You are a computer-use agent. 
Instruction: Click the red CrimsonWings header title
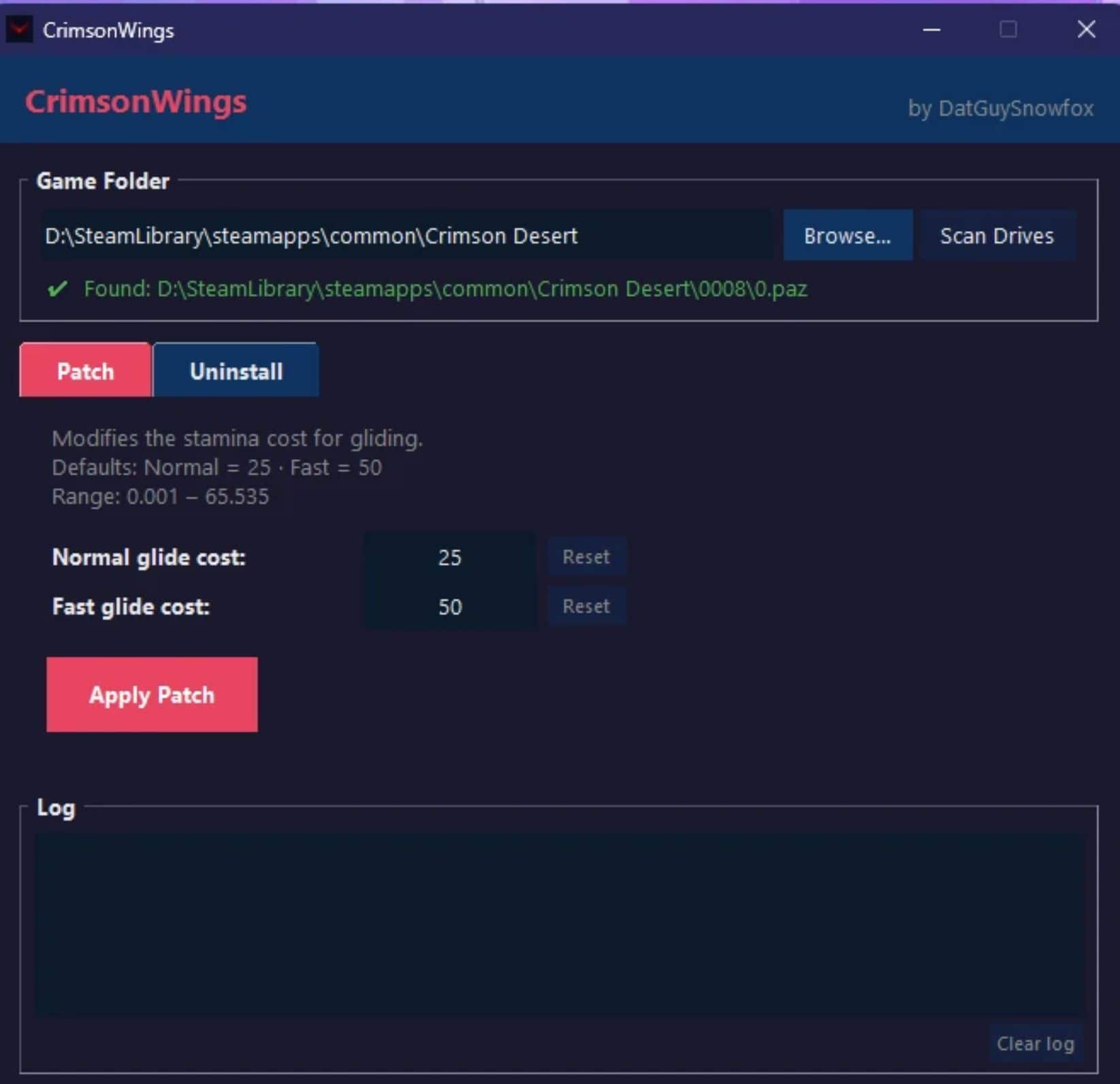click(136, 102)
